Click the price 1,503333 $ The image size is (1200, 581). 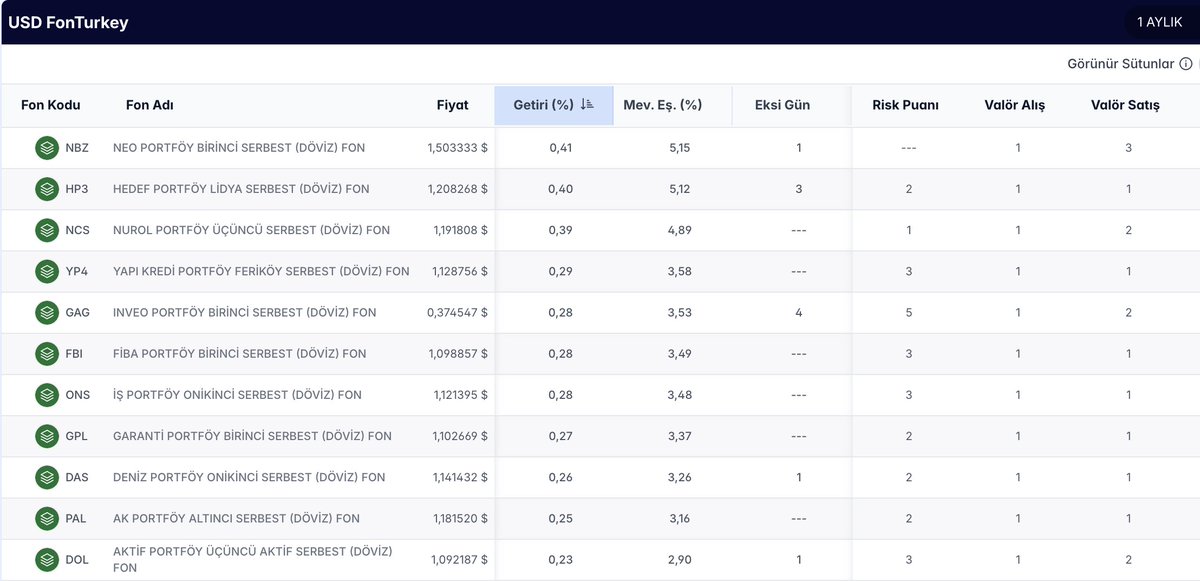[x=458, y=148]
